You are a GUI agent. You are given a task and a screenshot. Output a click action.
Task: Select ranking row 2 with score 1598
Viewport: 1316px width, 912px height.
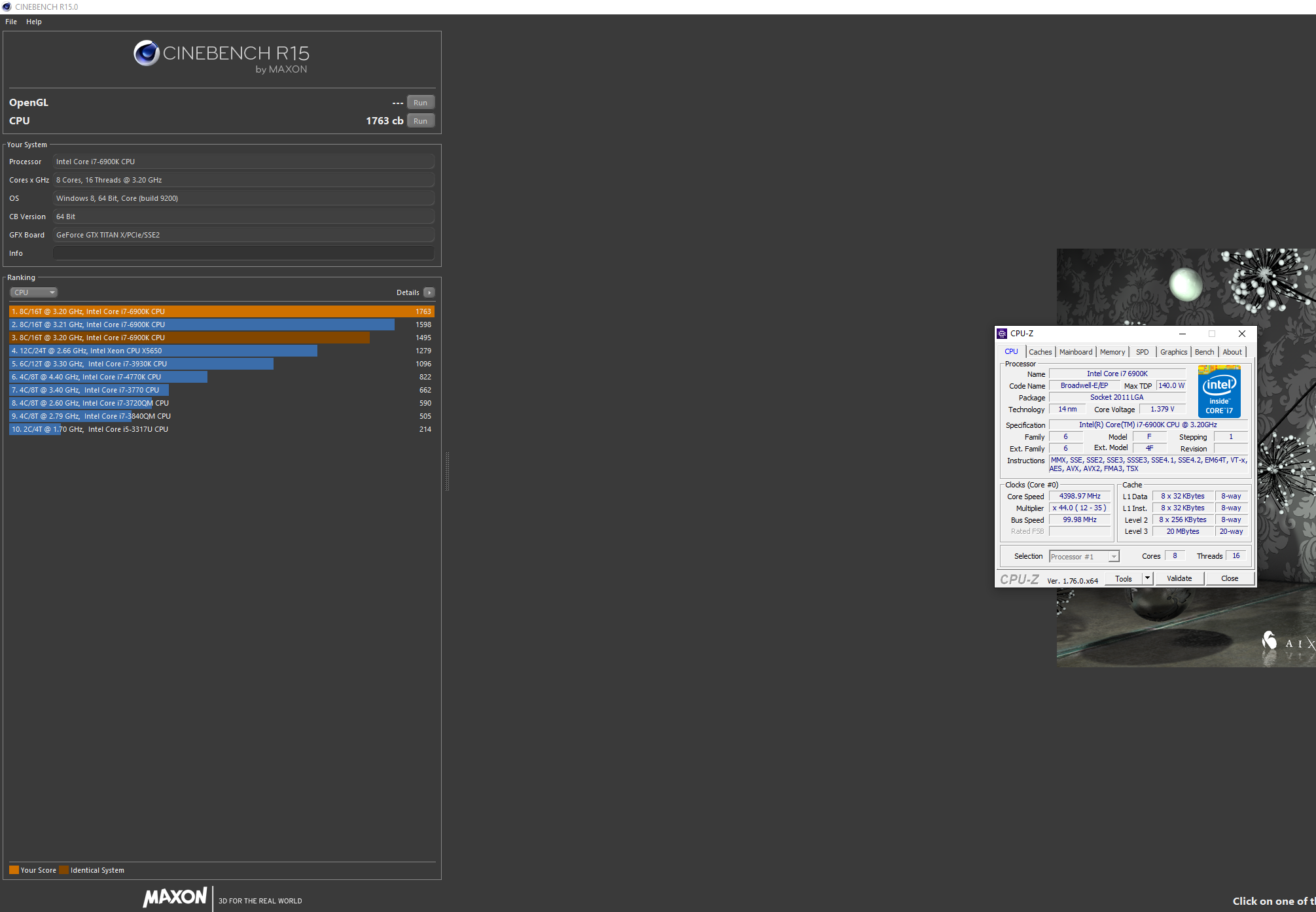pos(222,324)
